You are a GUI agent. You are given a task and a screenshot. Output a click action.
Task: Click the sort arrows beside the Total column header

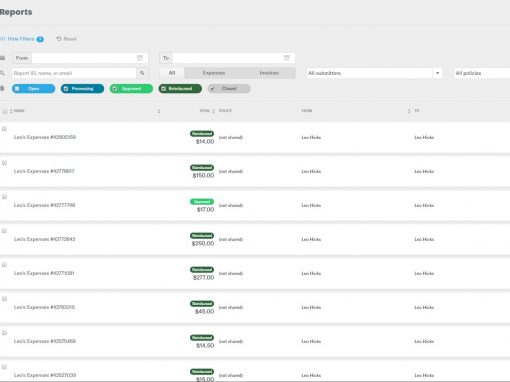pos(214,111)
